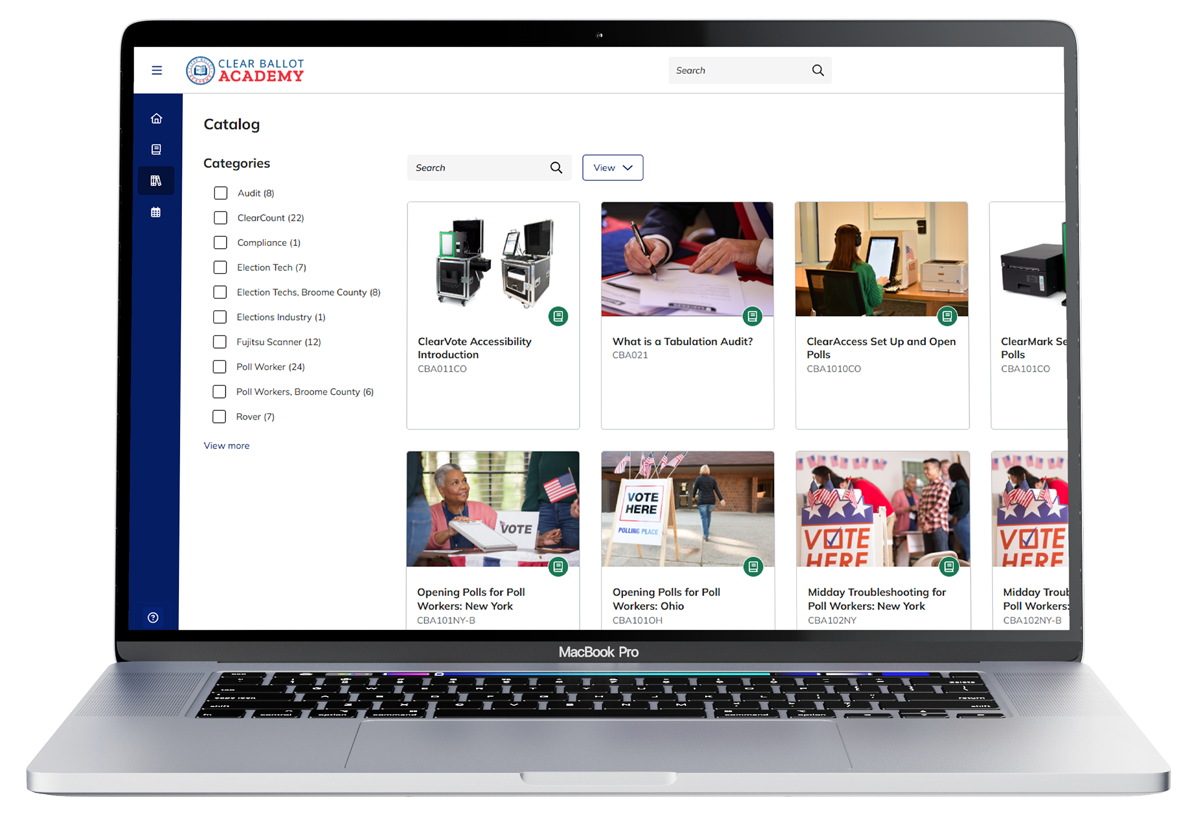Click the voting booth thumbnail for CBA102NY course
1200x819 pixels.
pos(883,509)
